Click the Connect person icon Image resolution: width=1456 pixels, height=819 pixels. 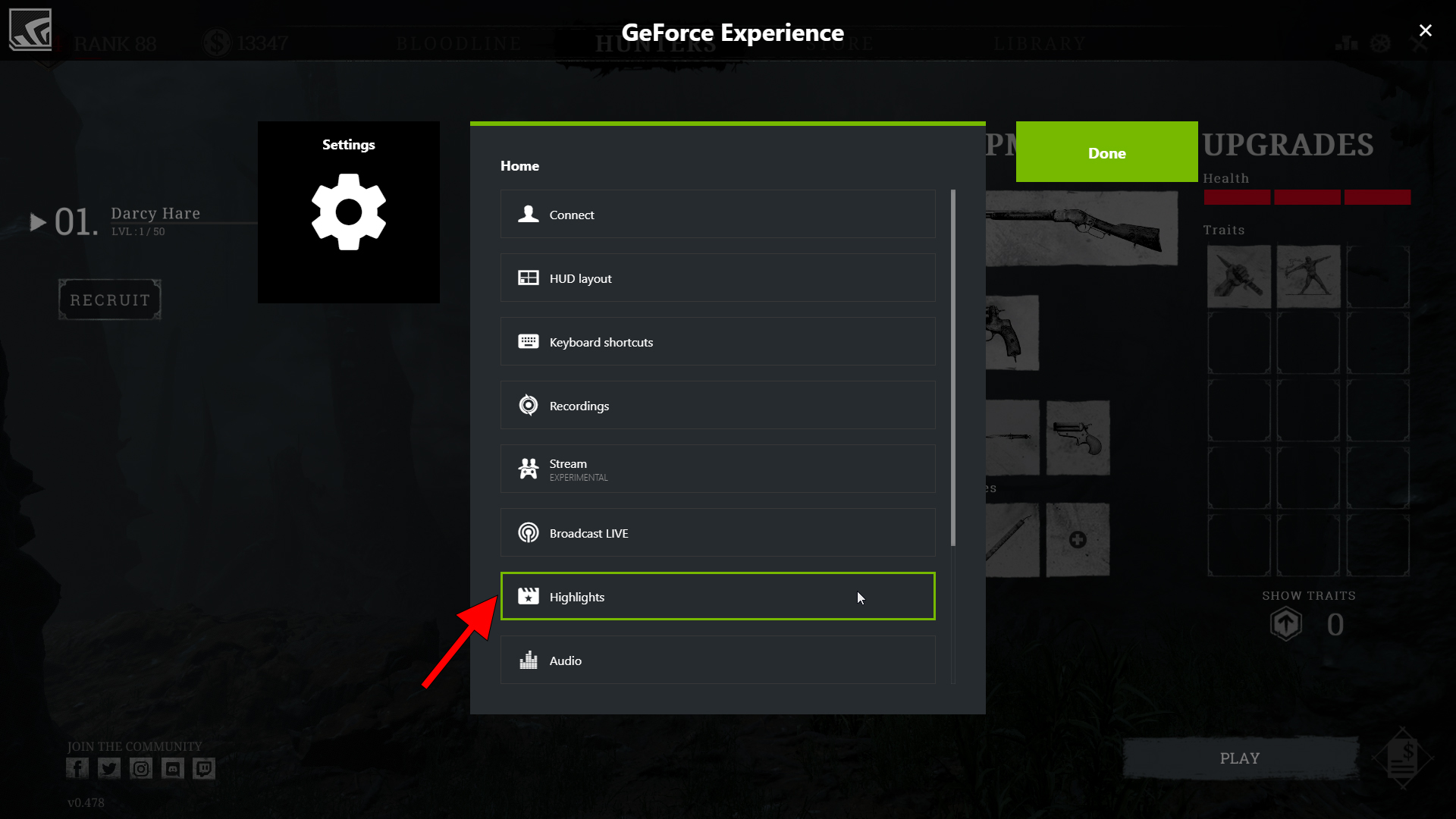pyautogui.click(x=528, y=215)
